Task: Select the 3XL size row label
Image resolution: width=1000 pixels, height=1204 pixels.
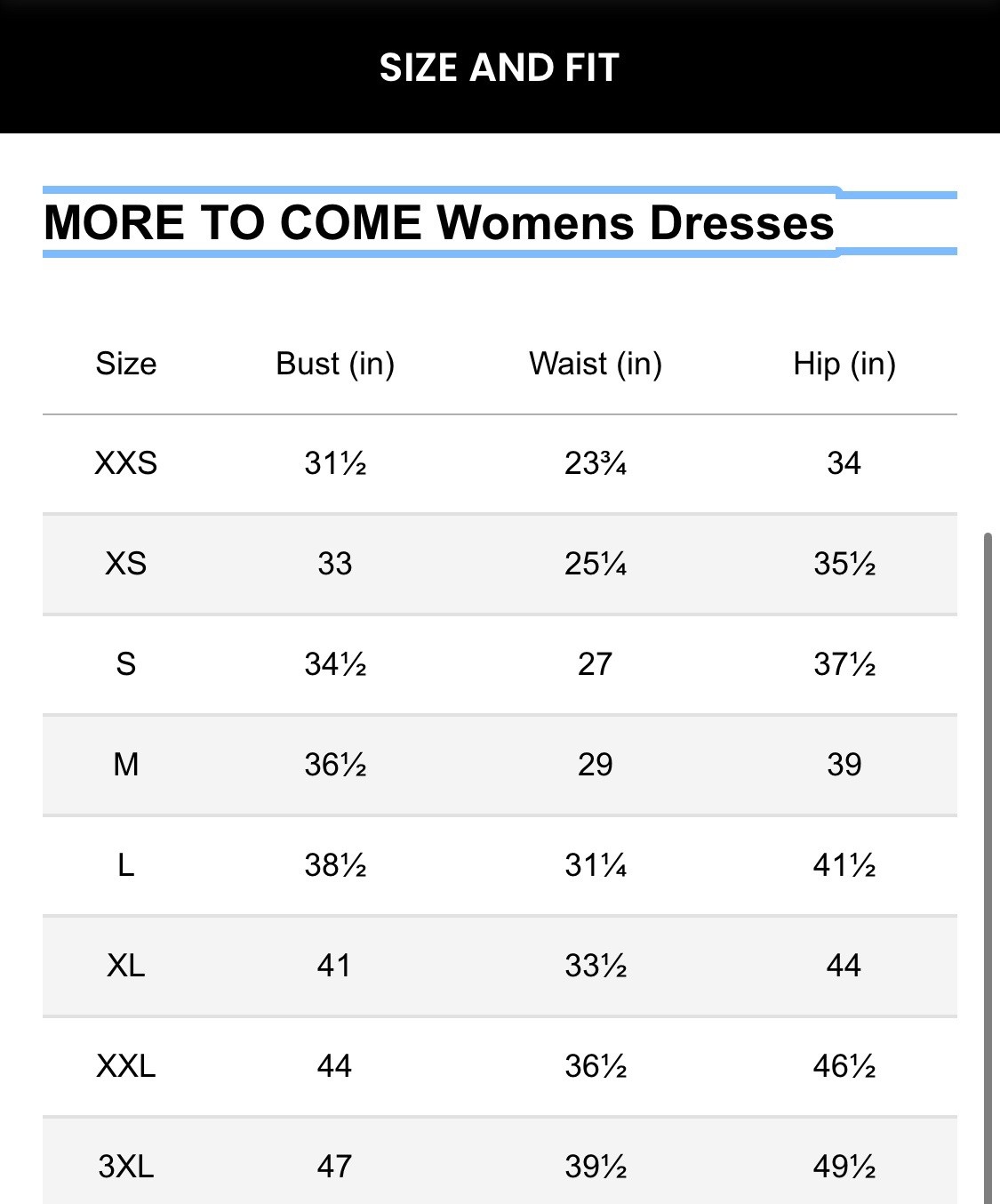Action: [126, 1167]
